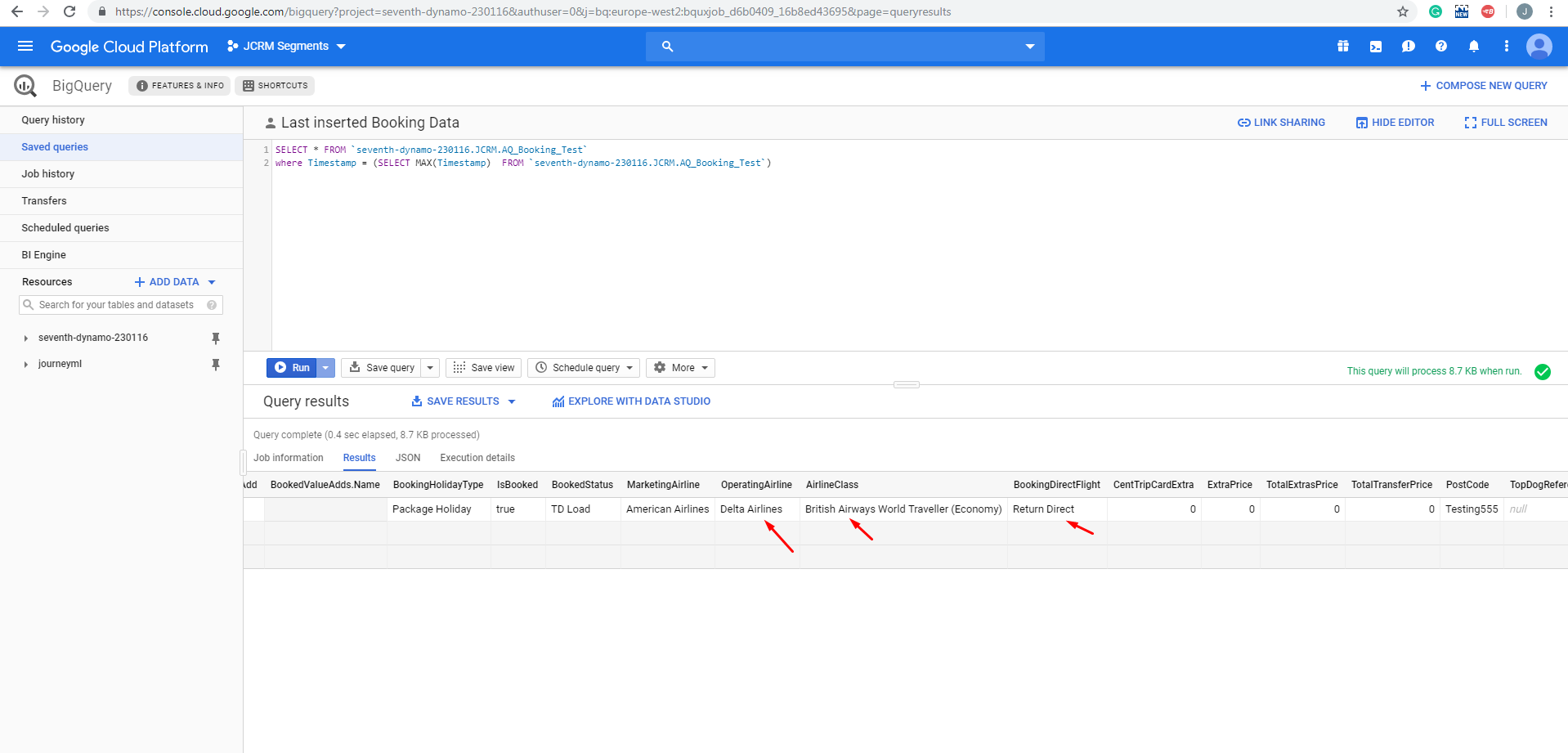The width and height of the screenshot is (1568, 753).
Task: Open Transfers in sidebar
Action: 121,201
